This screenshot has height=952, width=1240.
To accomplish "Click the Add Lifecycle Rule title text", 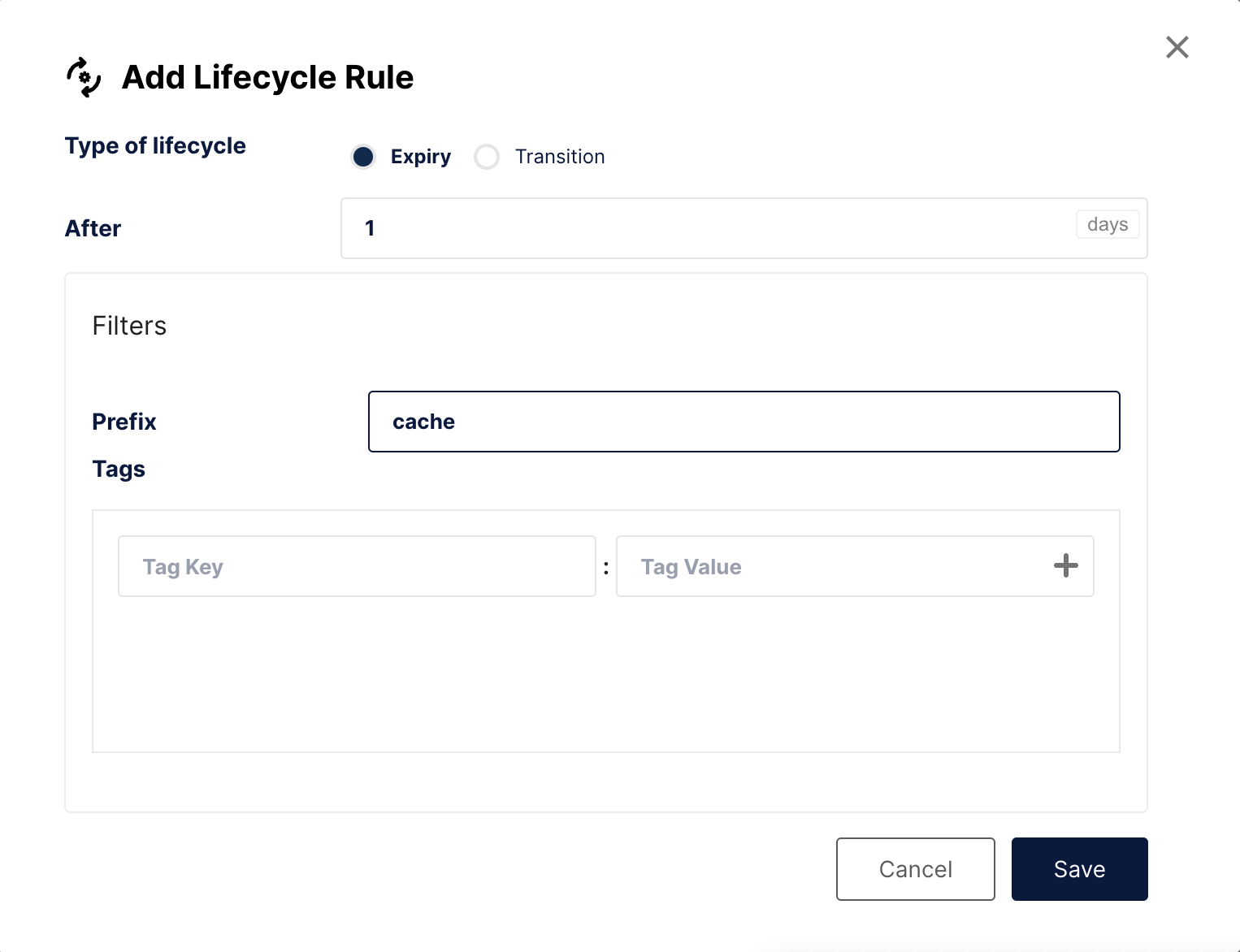I will pyautogui.click(x=267, y=78).
